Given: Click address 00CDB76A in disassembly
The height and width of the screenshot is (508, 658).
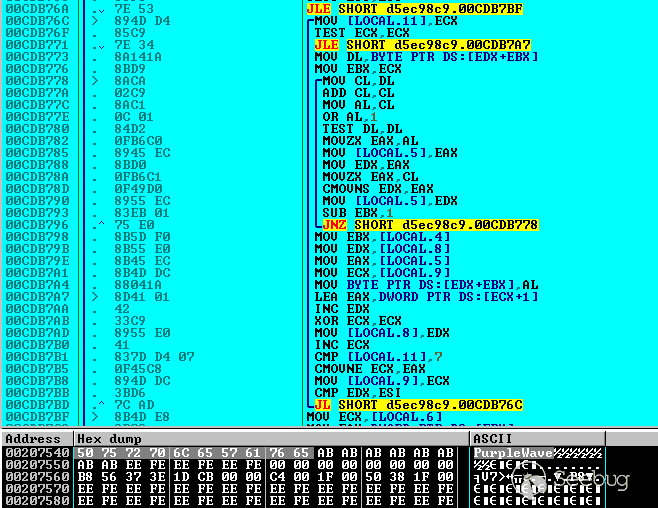Looking at the screenshot, I should (37, 9).
